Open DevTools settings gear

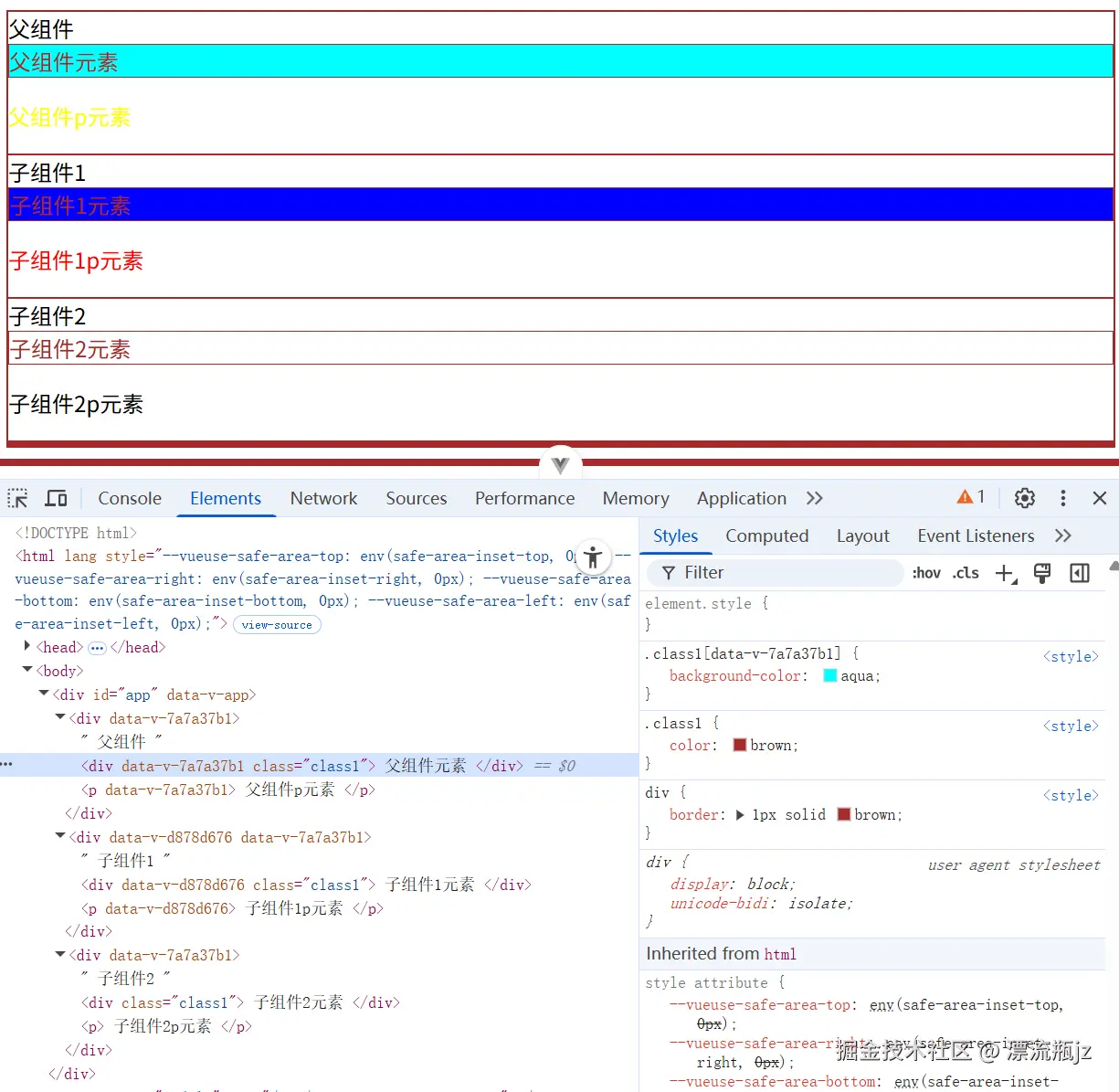(x=1024, y=498)
